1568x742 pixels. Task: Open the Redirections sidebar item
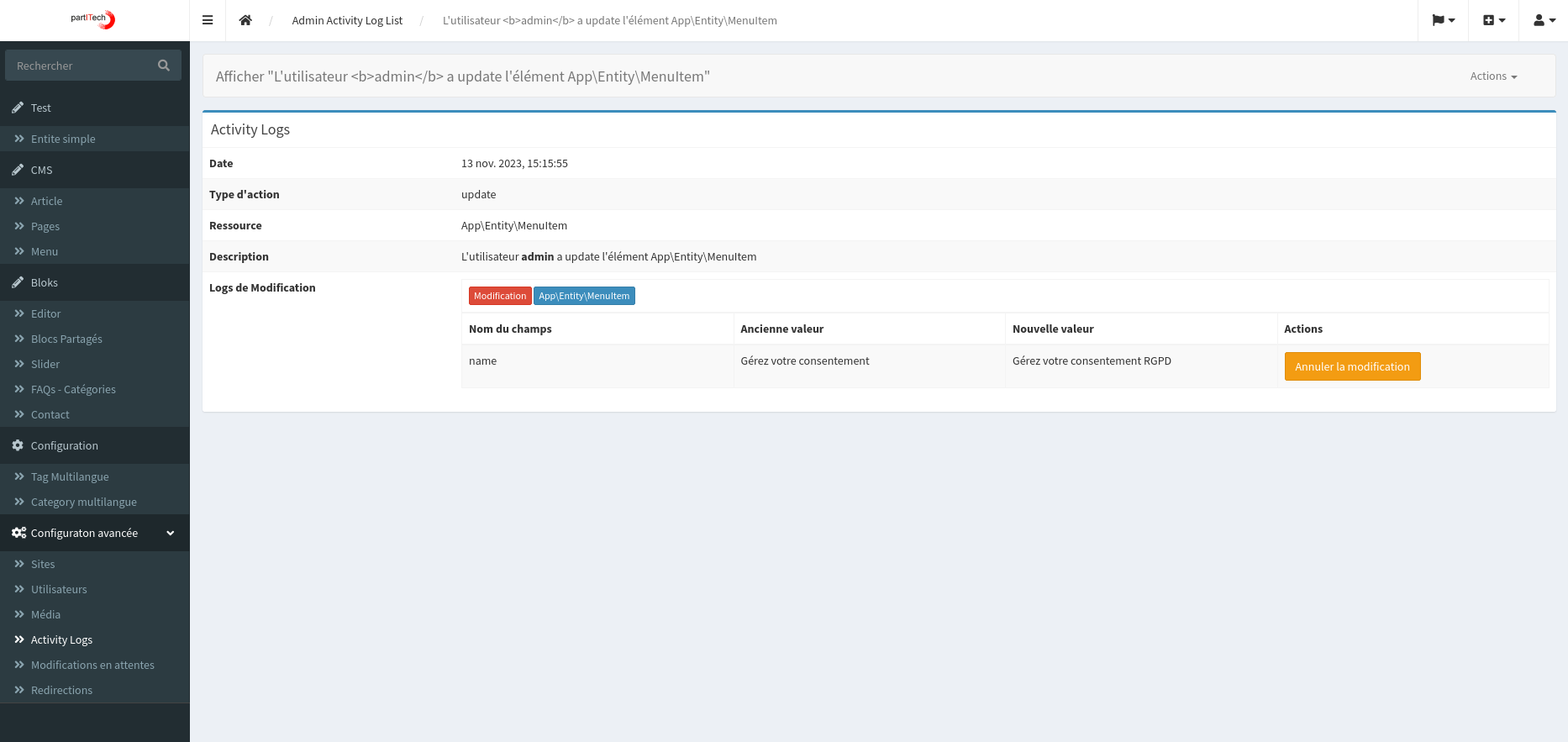pyautogui.click(x=61, y=690)
